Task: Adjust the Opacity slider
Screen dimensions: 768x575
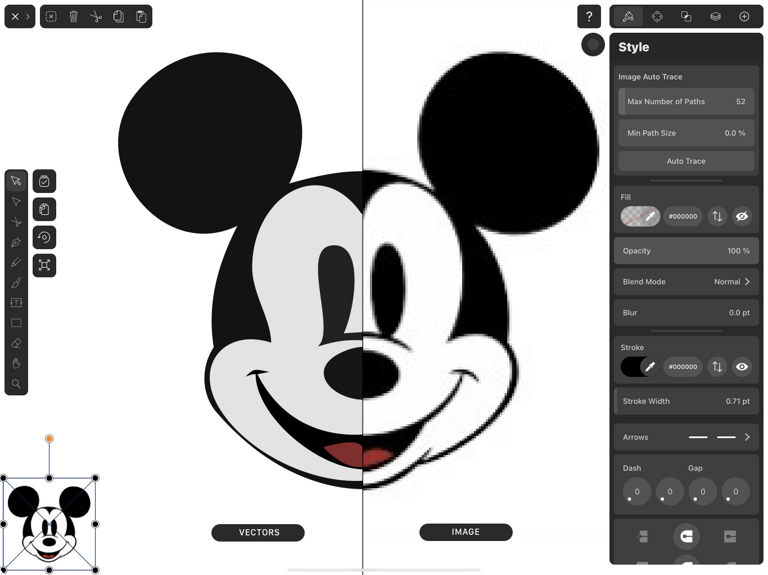Action: (x=686, y=251)
